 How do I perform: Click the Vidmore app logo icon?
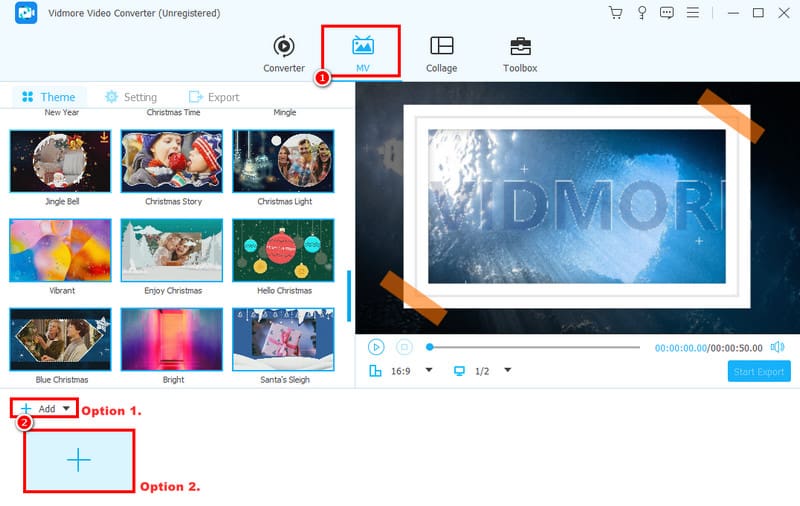pos(26,13)
